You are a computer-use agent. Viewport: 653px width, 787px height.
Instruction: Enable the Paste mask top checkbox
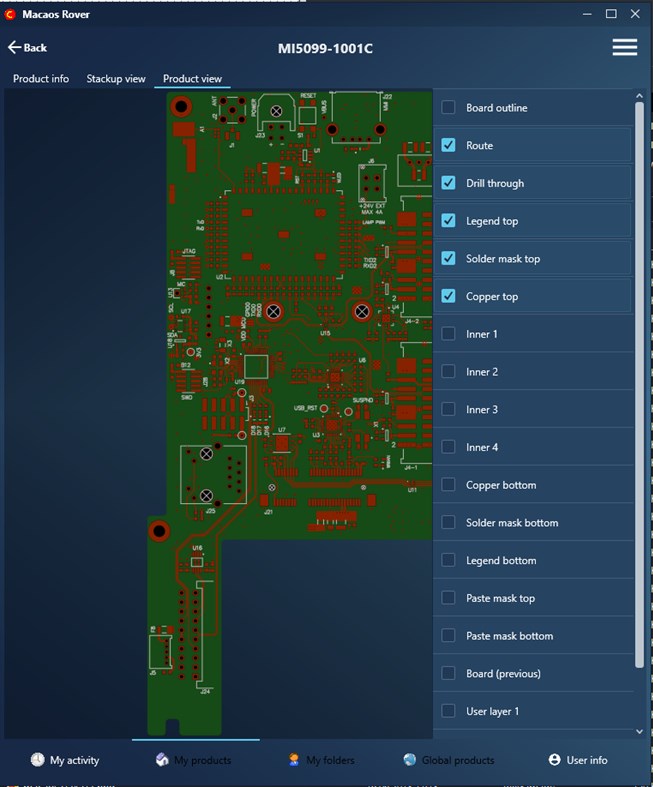[x=448, y=598]
